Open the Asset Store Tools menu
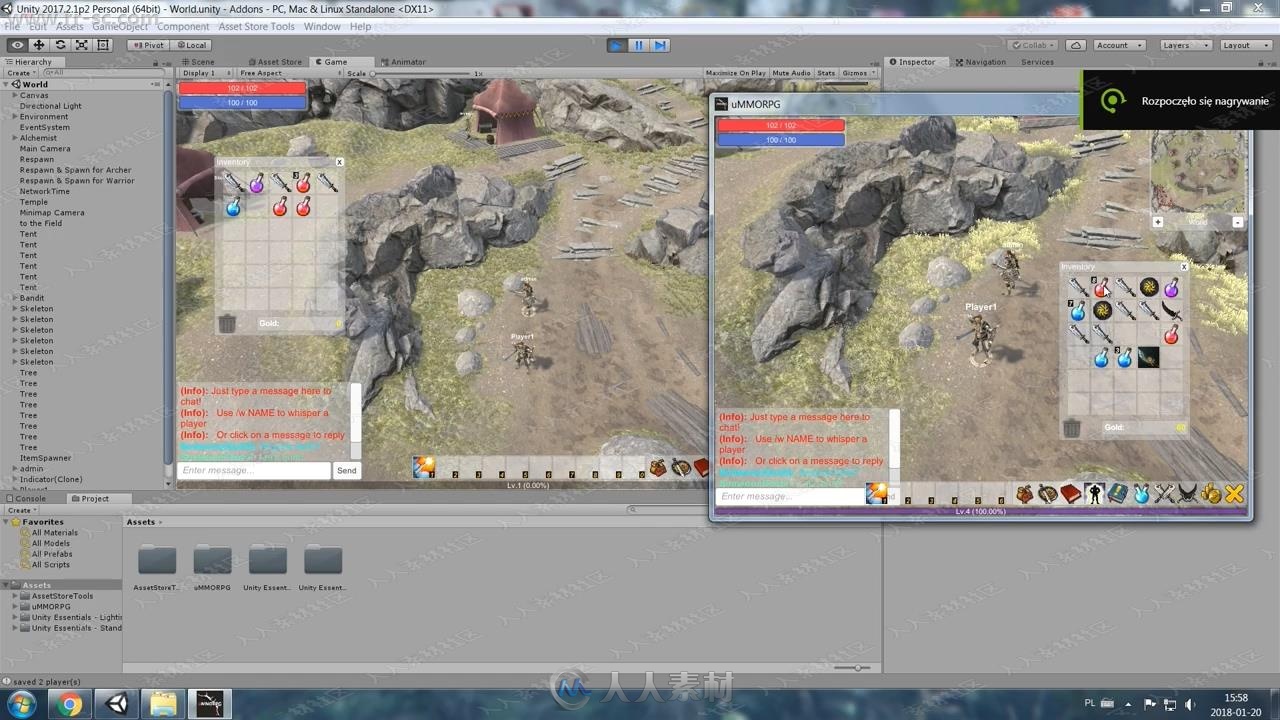Screen dimensions: 1280x720 point(257,27)
